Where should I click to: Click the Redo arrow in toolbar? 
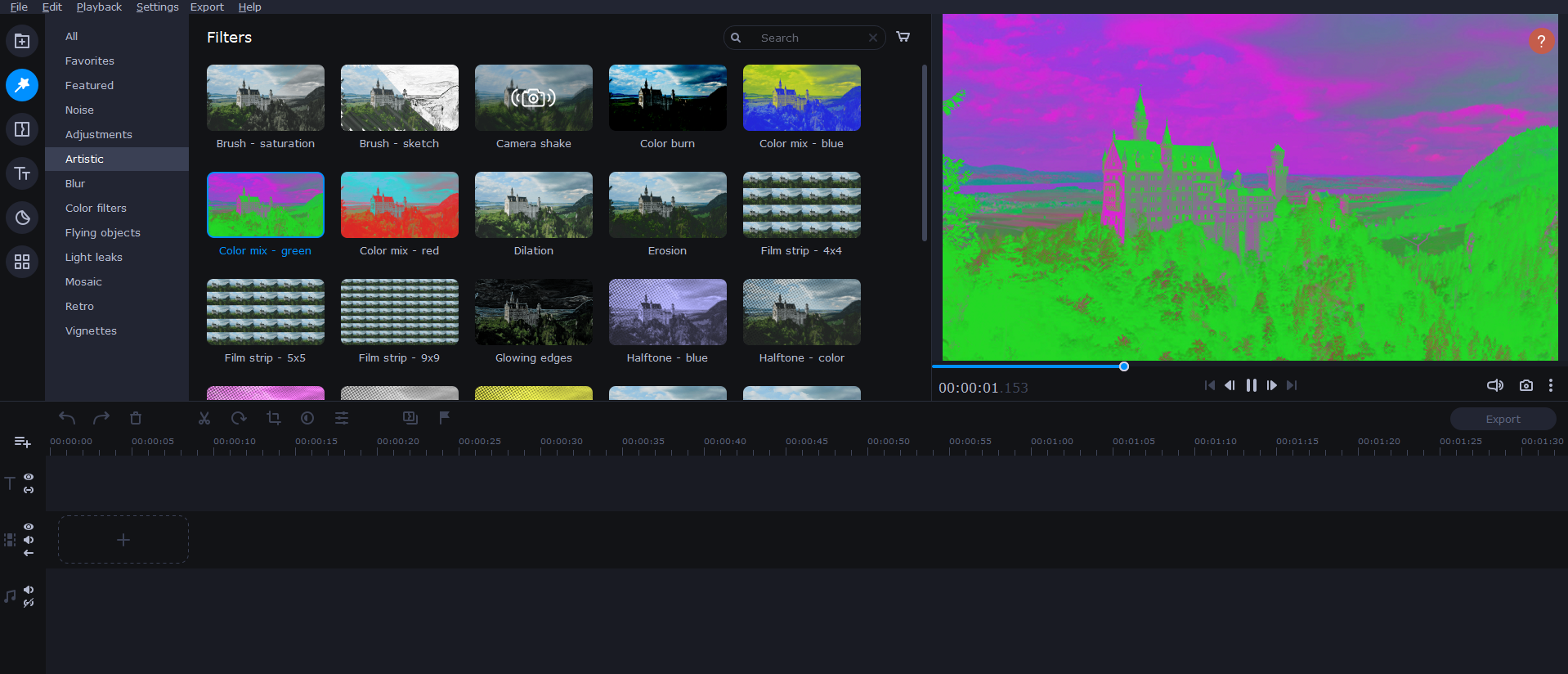click(101, 418)
